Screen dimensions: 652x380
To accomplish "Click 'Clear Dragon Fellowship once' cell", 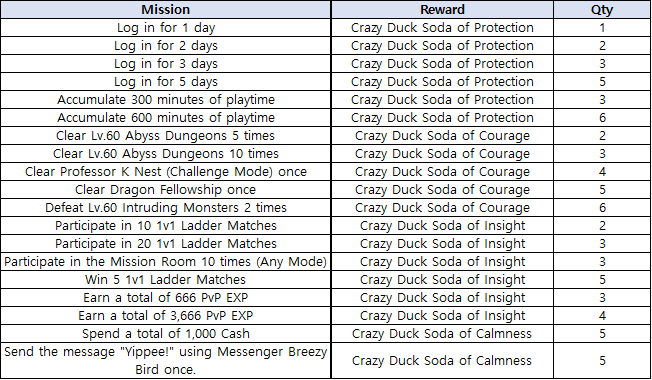I will (x=165, y=190).
